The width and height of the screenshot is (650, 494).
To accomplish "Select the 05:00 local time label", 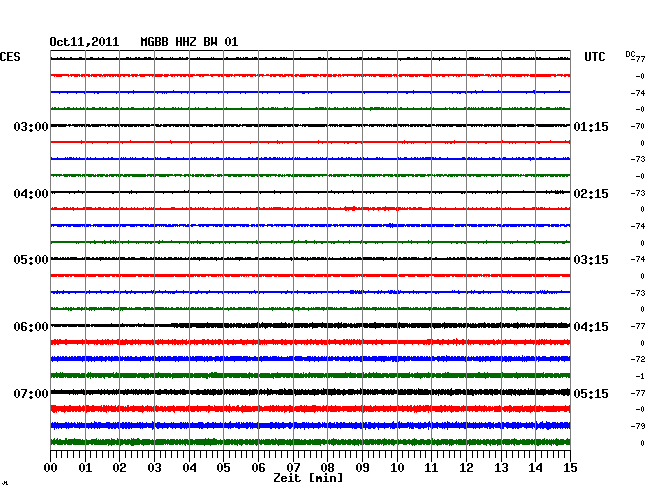I will click(31, 260).
